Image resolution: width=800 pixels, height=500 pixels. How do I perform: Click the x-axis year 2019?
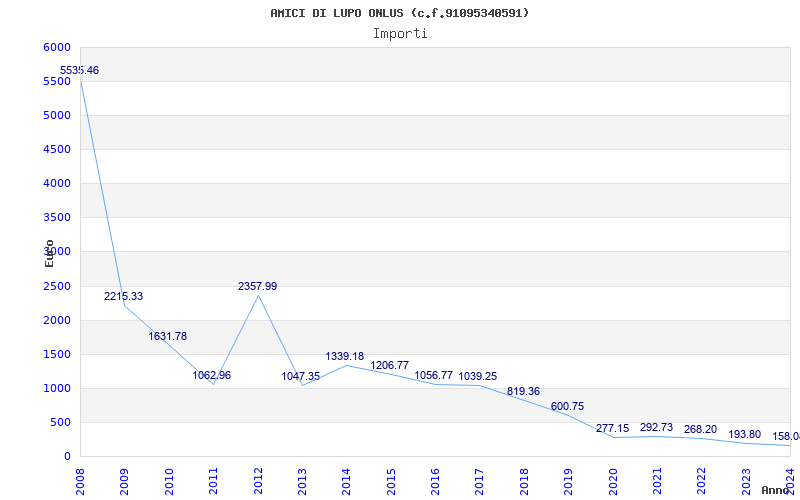(x=568, y=482)
